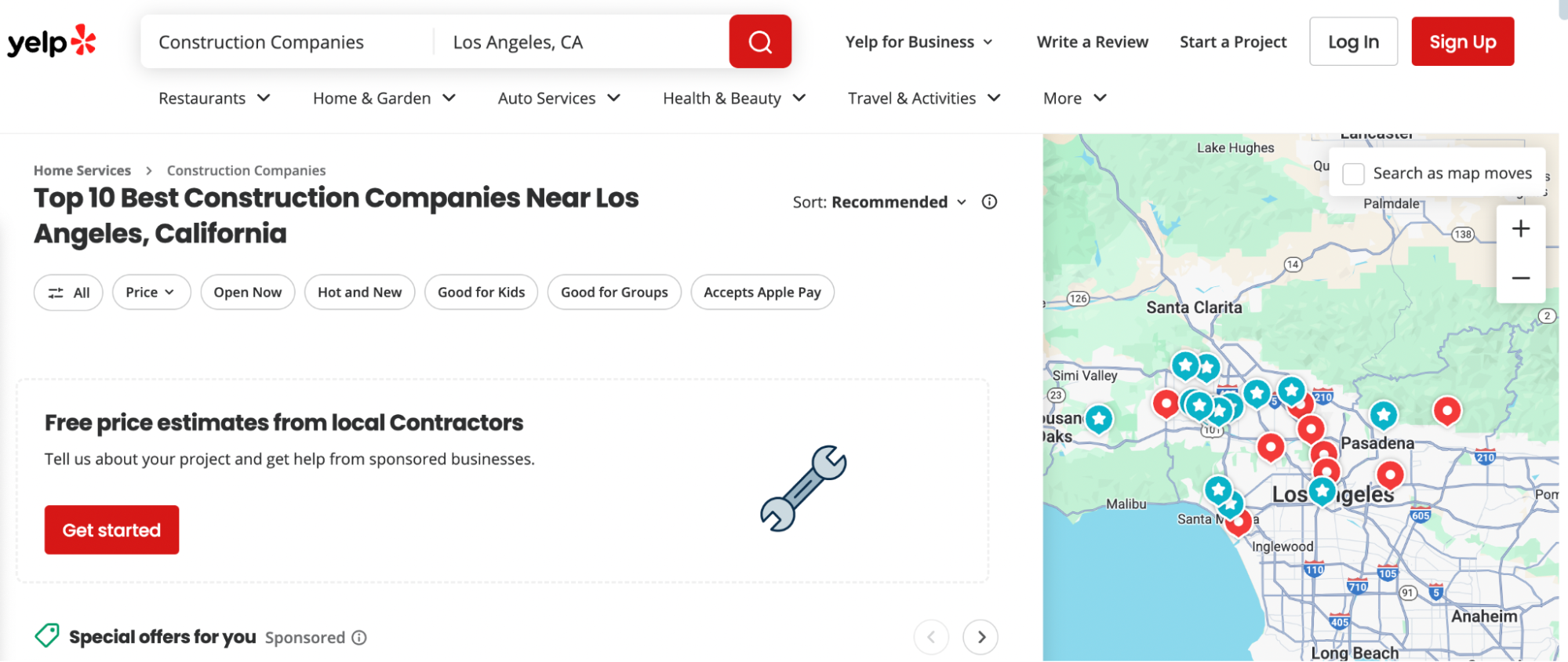Click the special offers tag icon
This screenshot has height=662, width=1568.
tap(47, 635)
